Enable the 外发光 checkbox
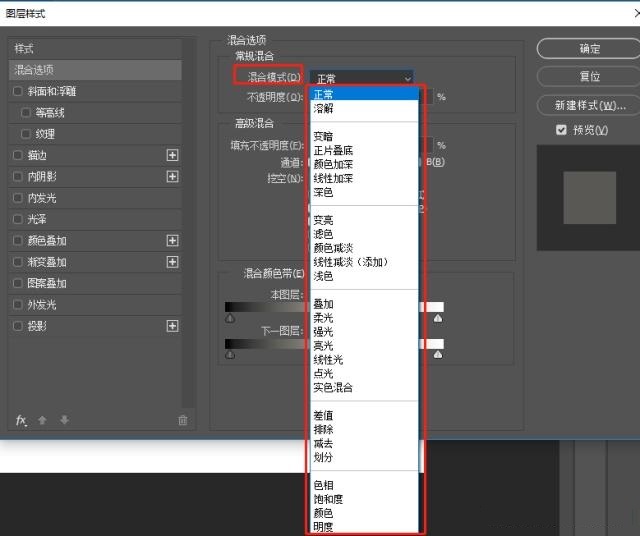640x536 pixels. click(18, 305)
